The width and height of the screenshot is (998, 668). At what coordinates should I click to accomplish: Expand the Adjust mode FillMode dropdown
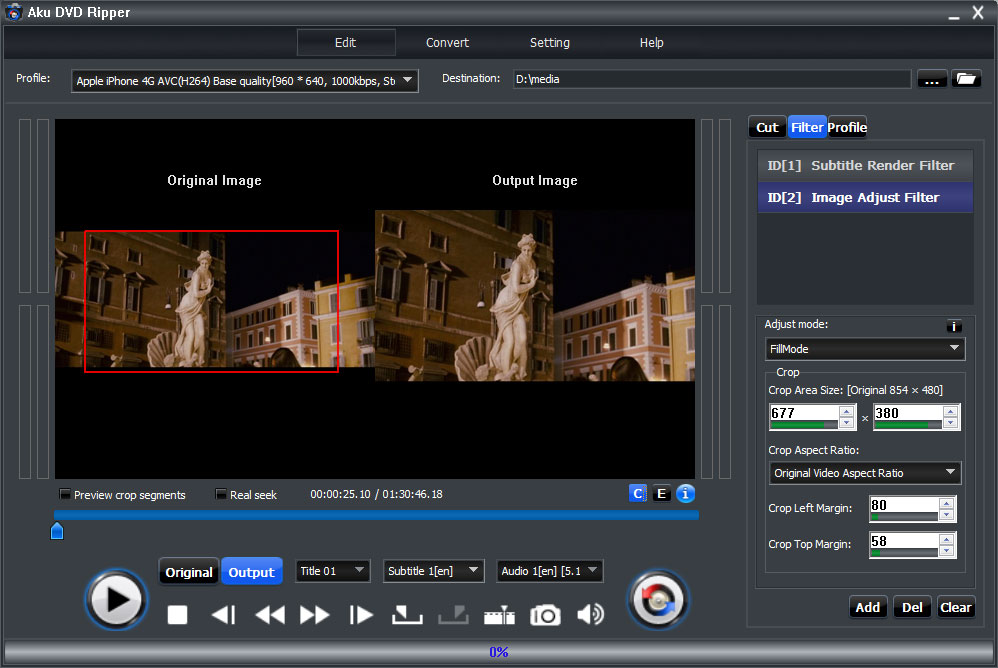[864, 349]
